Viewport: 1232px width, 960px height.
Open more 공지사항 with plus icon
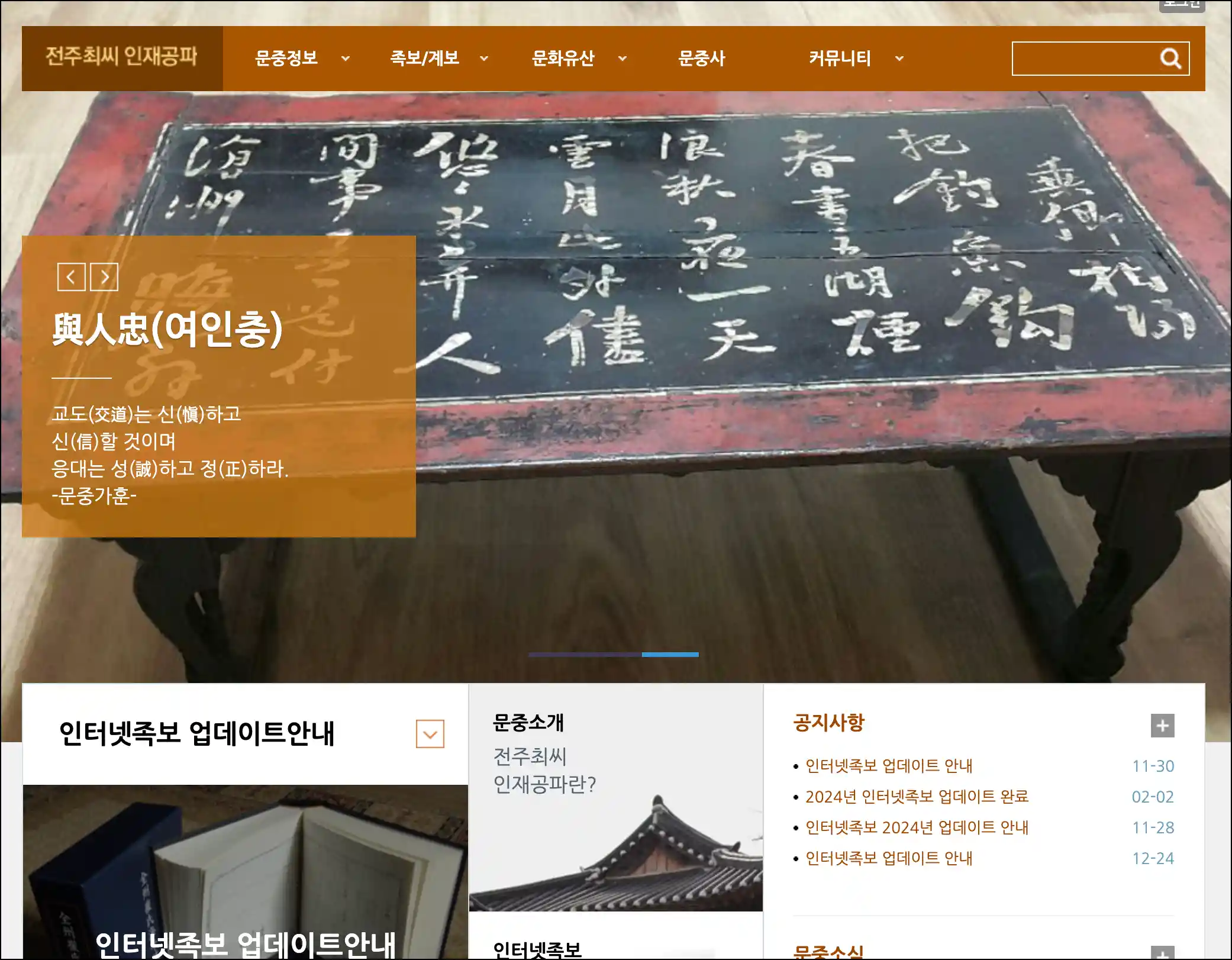click(x=1162, y=726)
